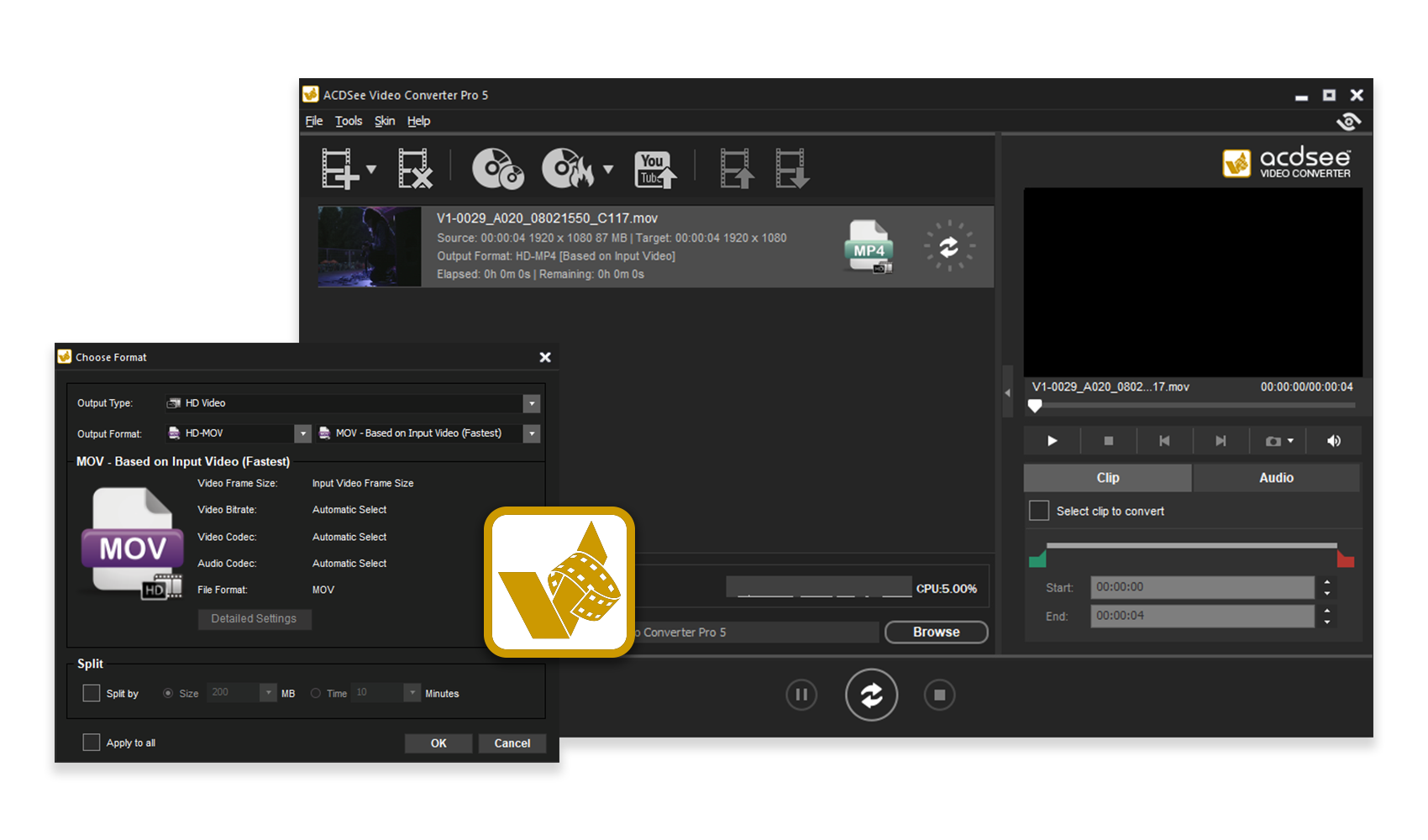Click the Burn disc toolbar icon
The width and height of the screenshot is (1428, 840).
(x=568, y=169)
